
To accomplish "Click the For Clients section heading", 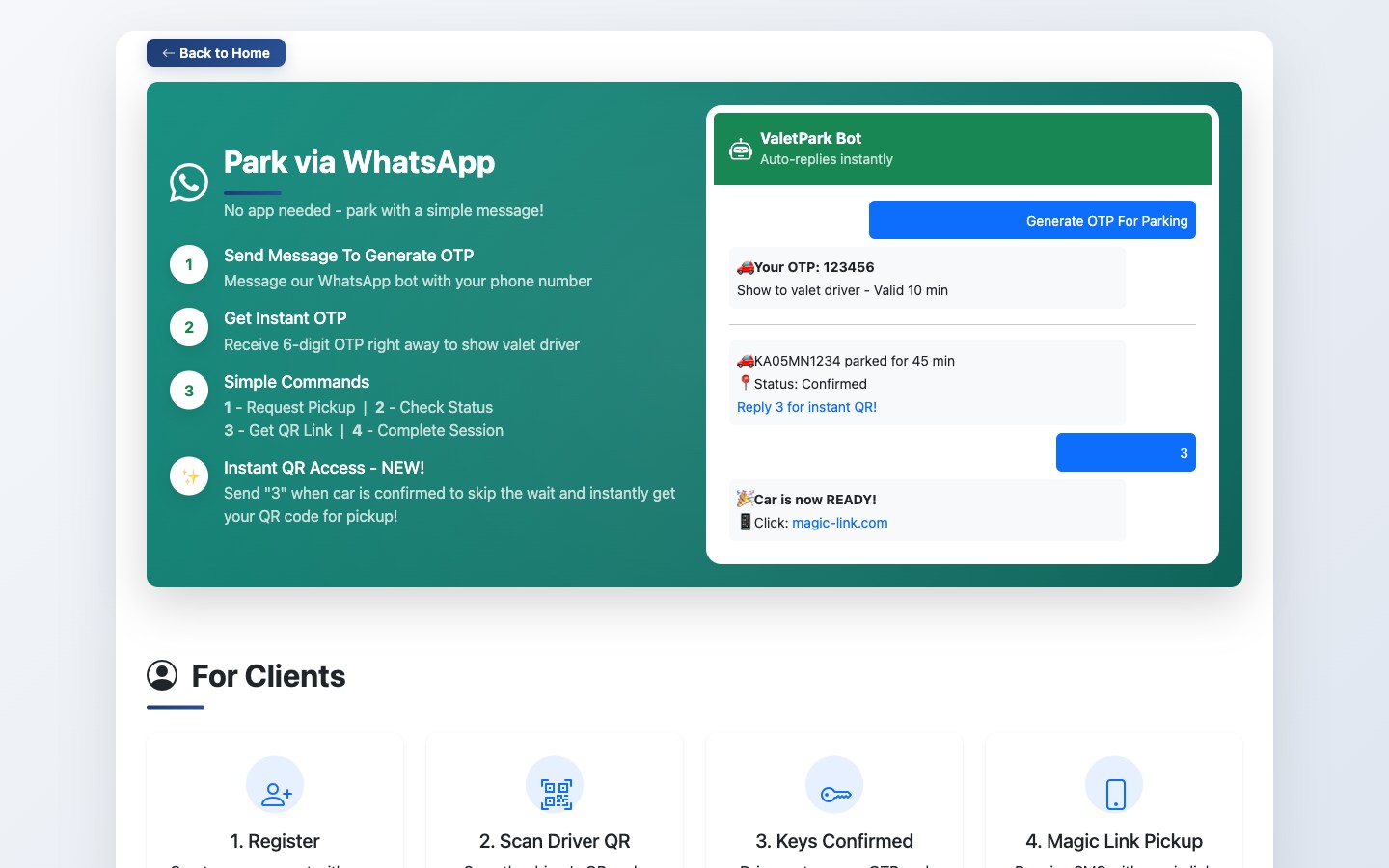I will pyautogui.click(x=269, y=676).
